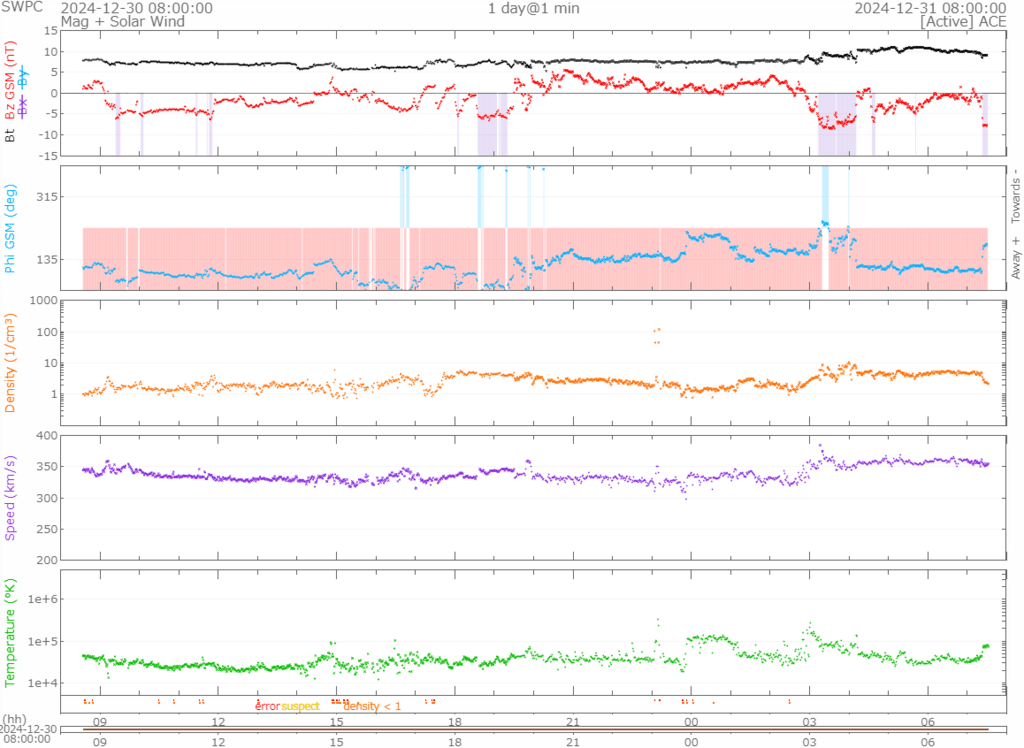This screenshot has height=748, width=1024.
Task: Click the struck-through blue 'By' label
Action: click(23, 77)
